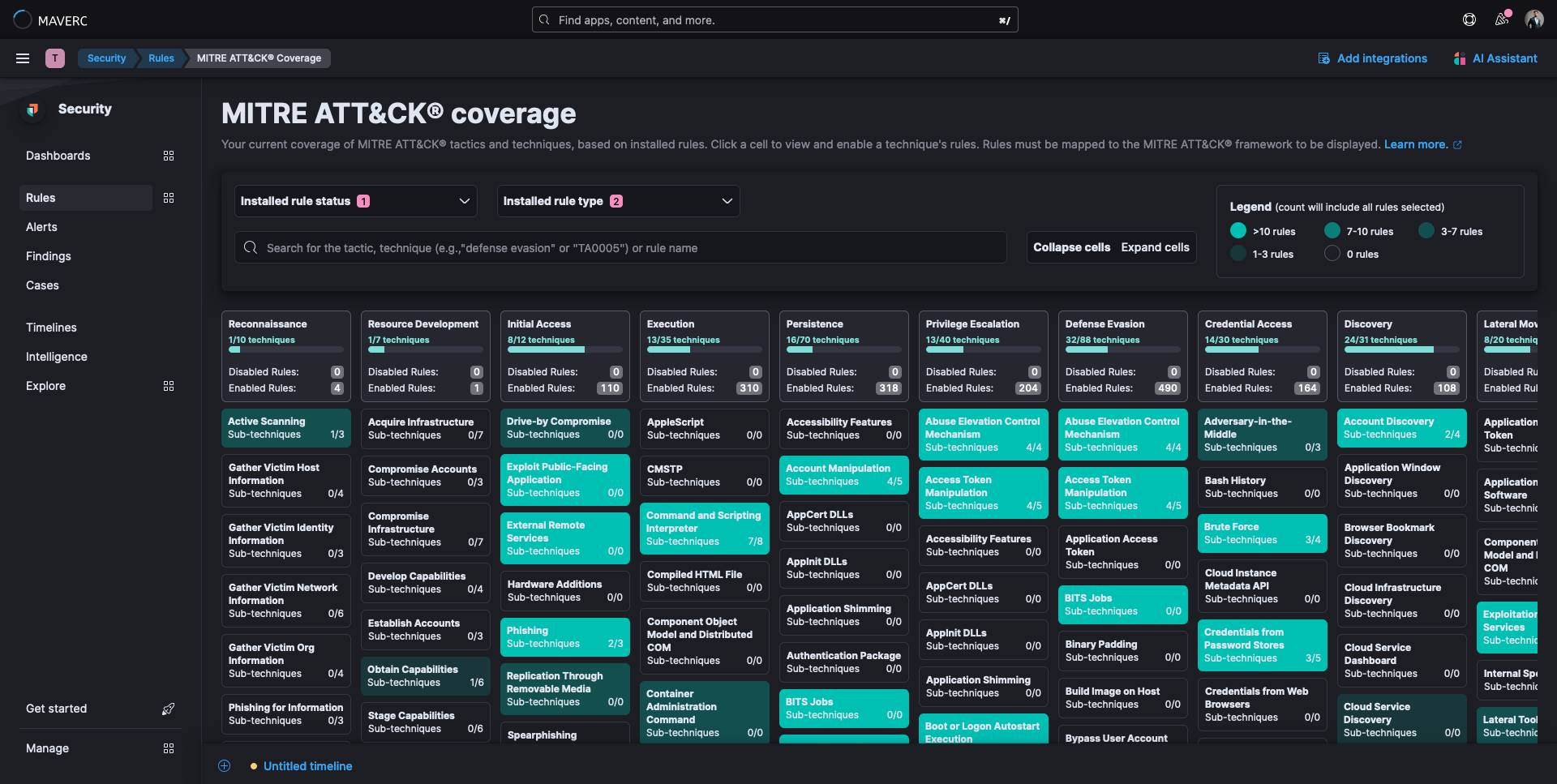This screenshot has width=1557, height=784.
Task: Expand Phishing technique cell under Initial Access
Action: [565, 637]
